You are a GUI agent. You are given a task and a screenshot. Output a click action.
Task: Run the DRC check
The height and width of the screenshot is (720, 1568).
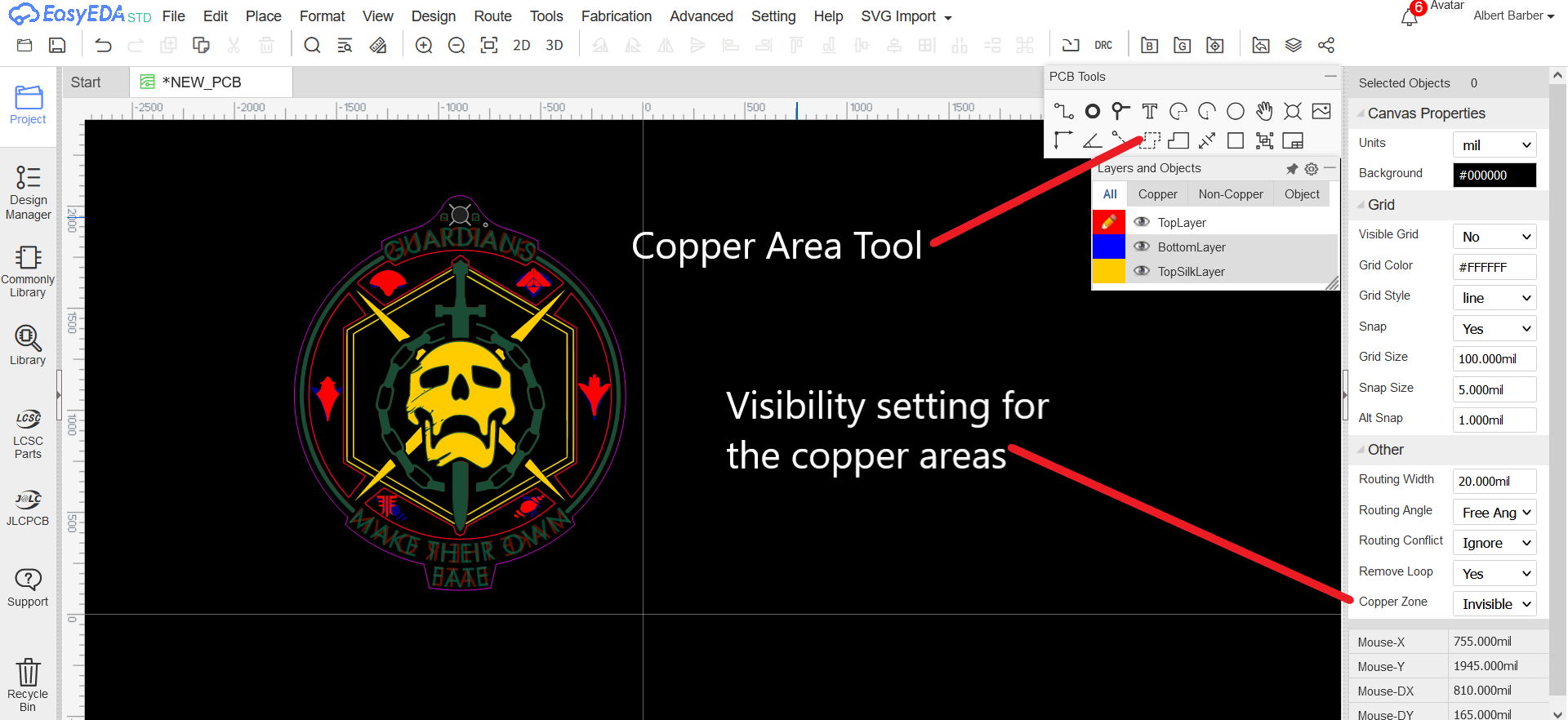click(x=1103, y=45)
